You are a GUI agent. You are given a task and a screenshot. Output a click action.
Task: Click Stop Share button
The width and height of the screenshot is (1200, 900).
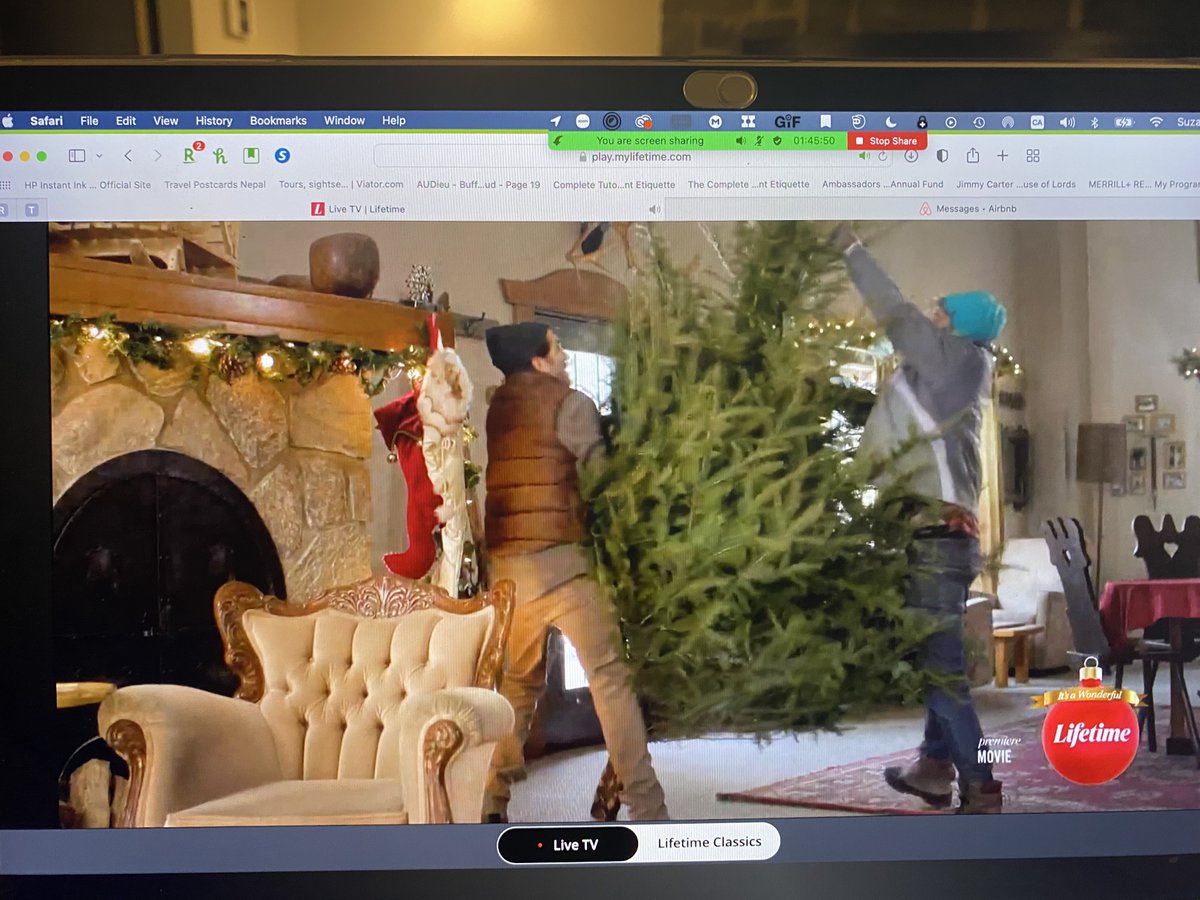(887, 141)
